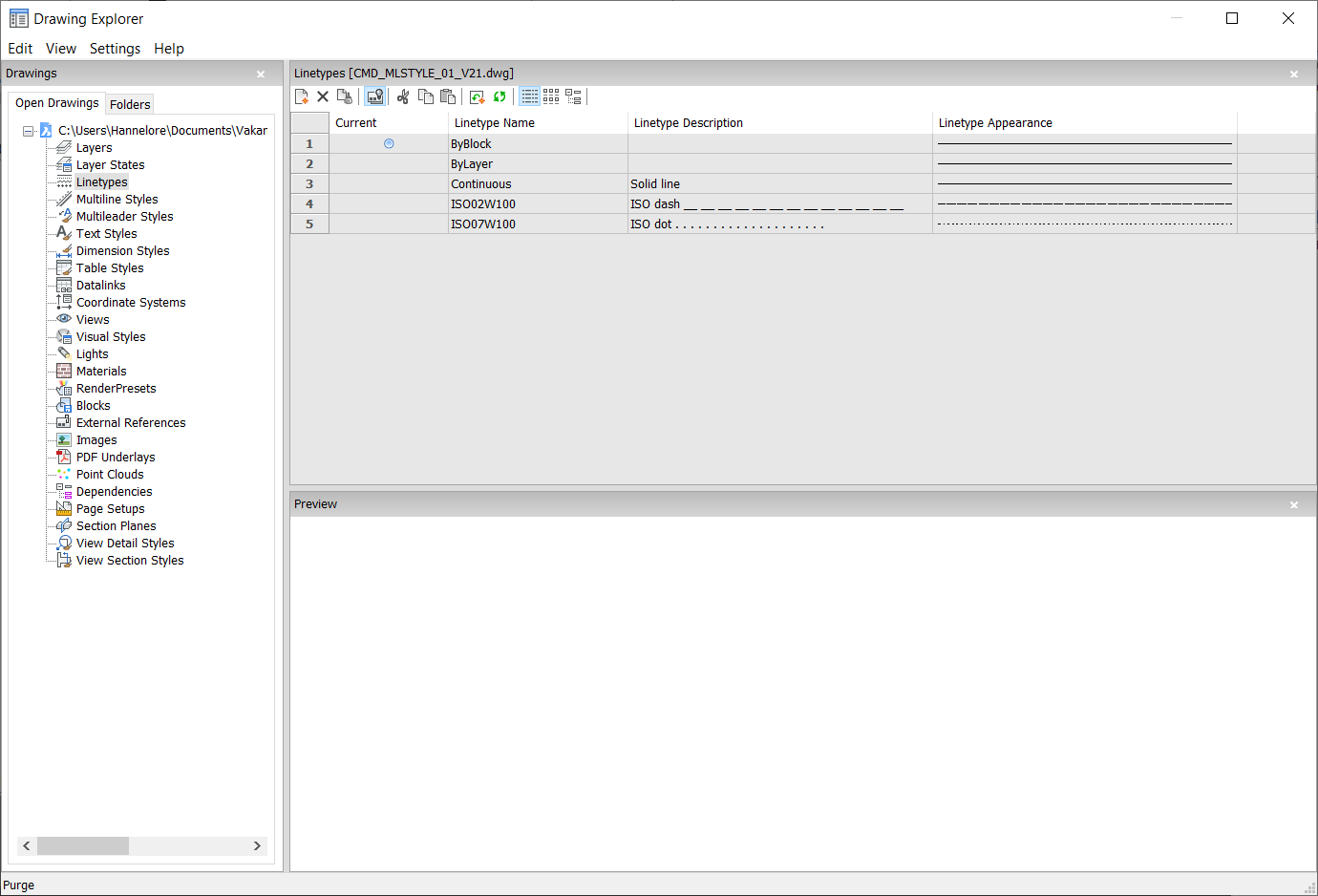Switch to tree view mode

click(574, 96)
